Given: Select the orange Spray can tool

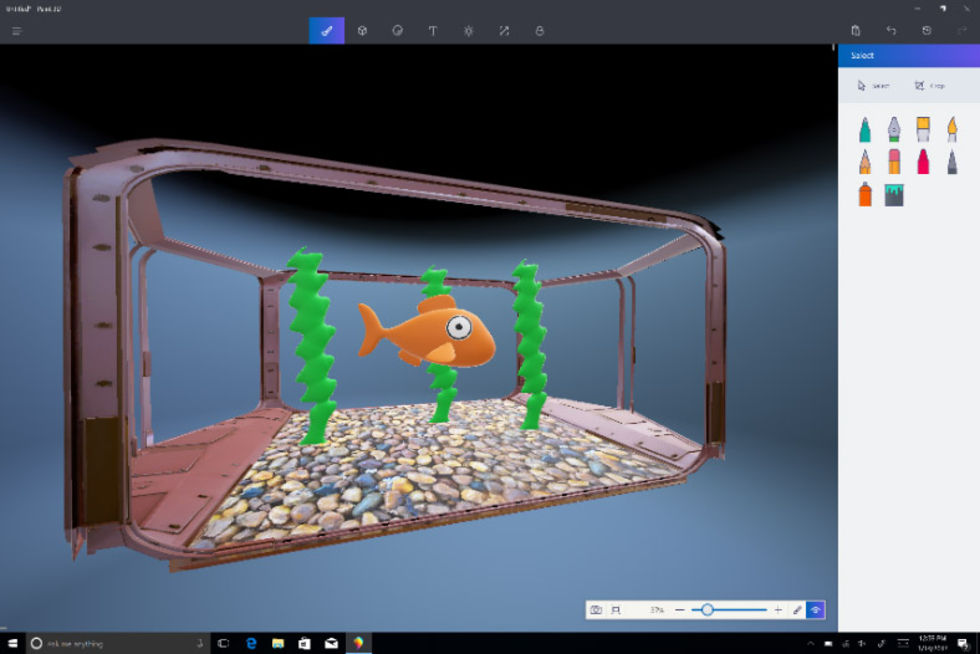Looking at the screenshot, I should [x=865, y=194].
